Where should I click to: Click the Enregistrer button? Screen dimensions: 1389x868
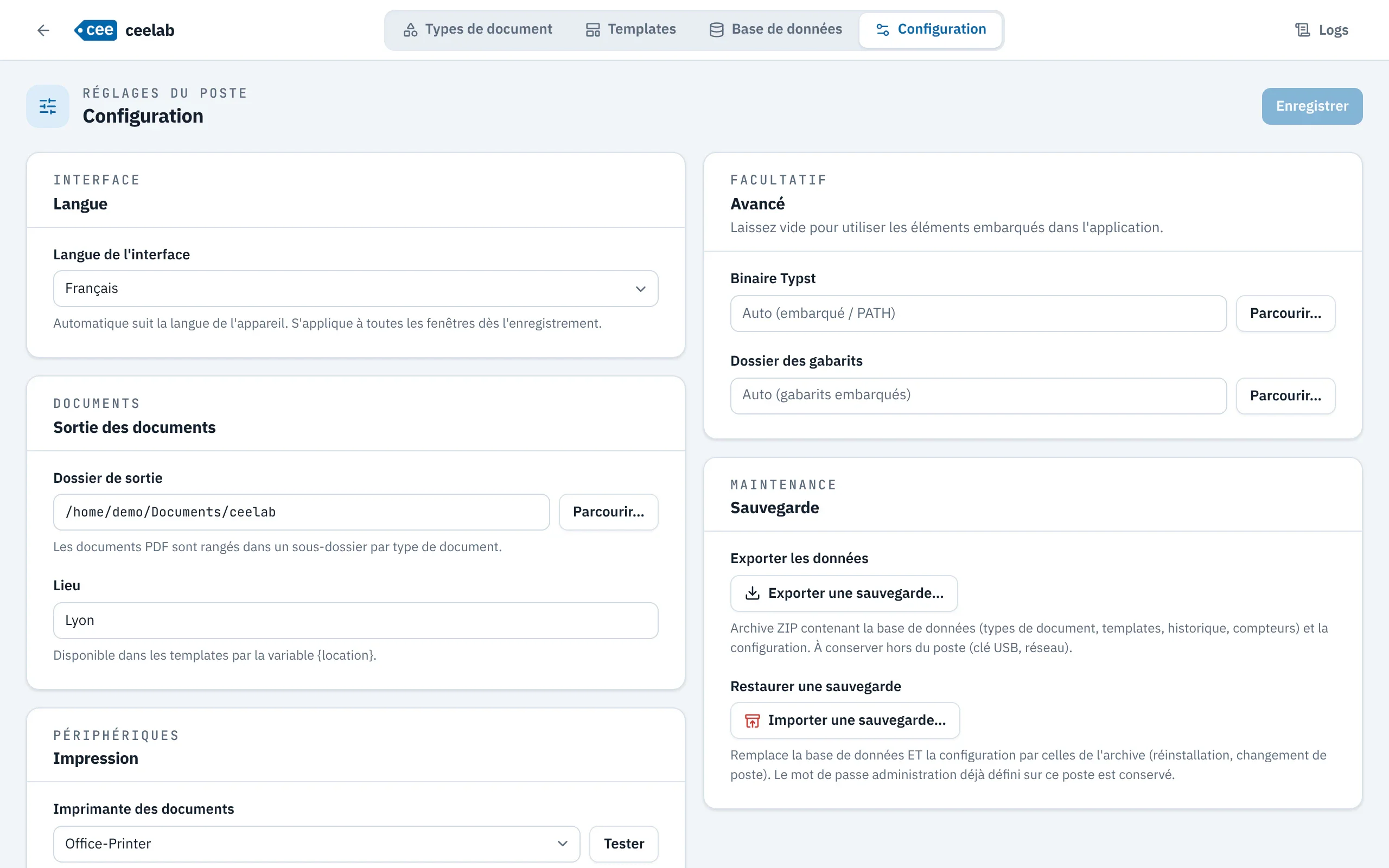(1311, 106)
